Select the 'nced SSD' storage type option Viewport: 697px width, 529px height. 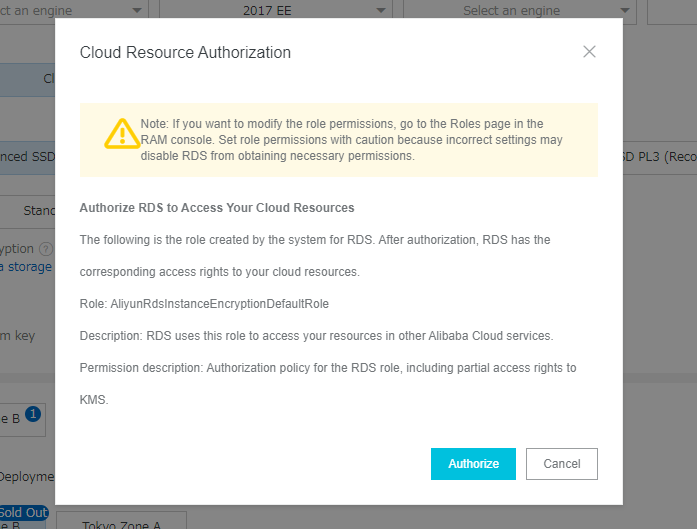pos(28,156)
